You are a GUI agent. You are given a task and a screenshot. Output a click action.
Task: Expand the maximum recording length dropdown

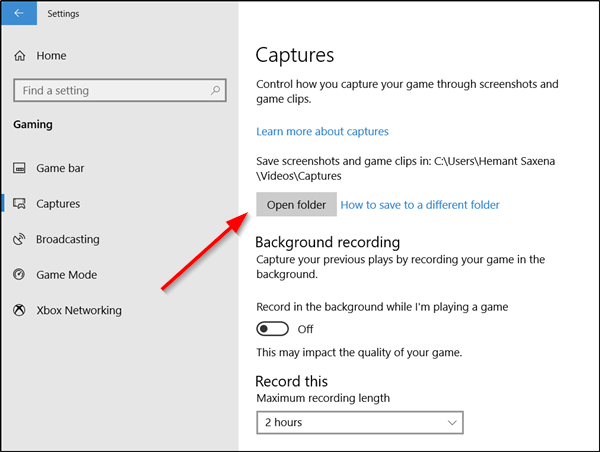359,423
